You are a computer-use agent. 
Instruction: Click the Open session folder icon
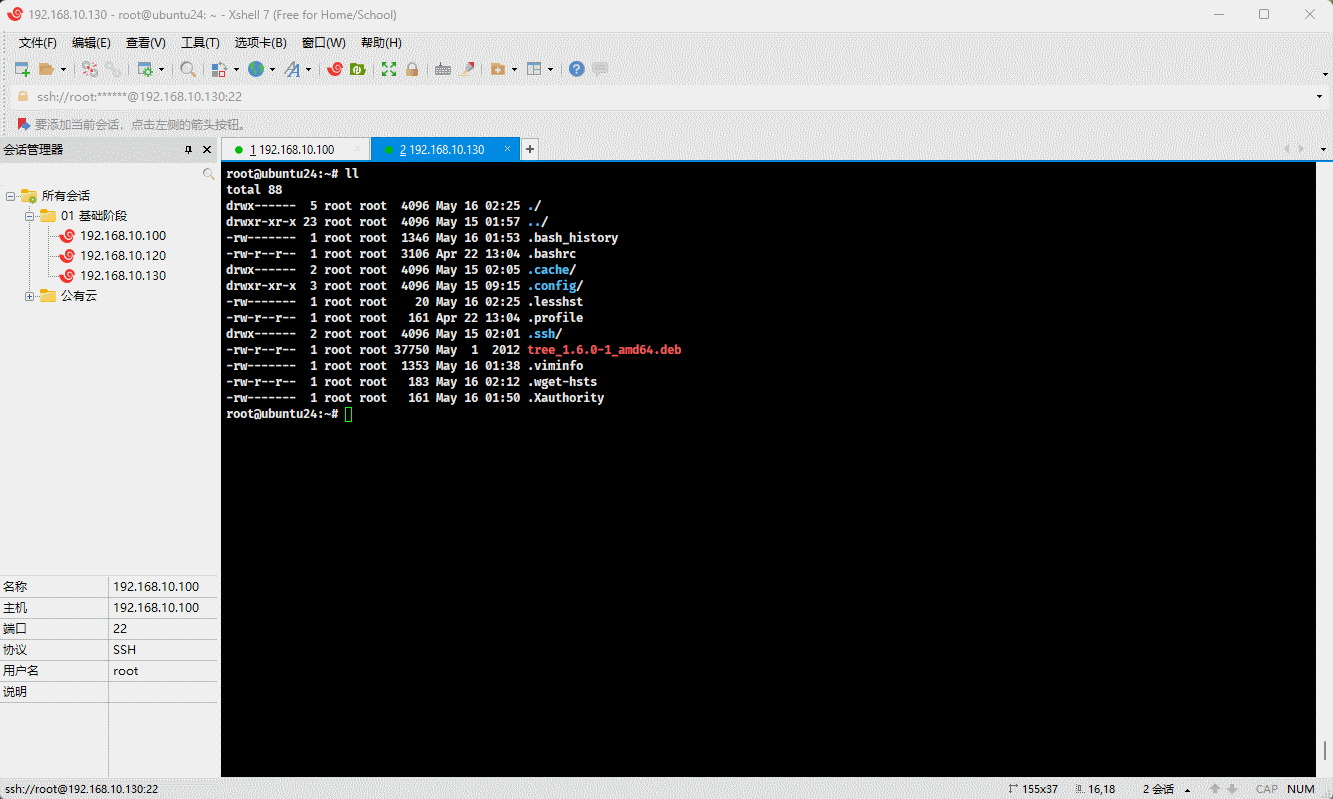tap(46, 69)
